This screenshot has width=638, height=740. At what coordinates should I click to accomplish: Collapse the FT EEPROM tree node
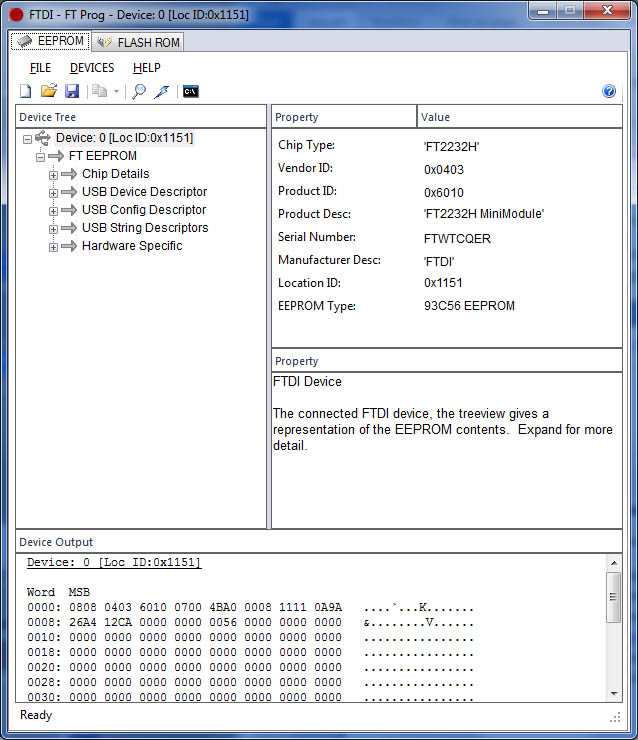[x=41, y=157]
